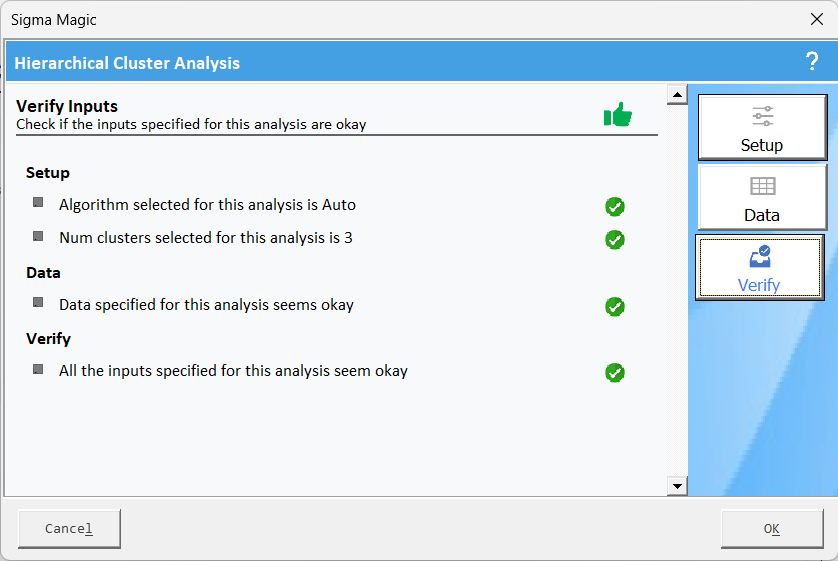This screenshot has height=561, width=838.
Task: Click square bullet beside All the inputs line
Action: click(x=38, y=369)
